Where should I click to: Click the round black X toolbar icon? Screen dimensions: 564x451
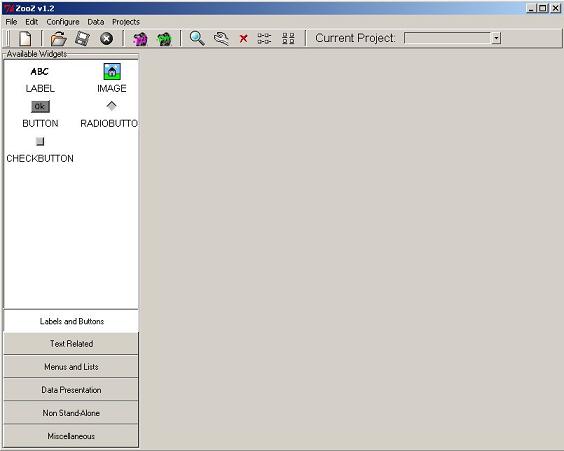[106, 38]
